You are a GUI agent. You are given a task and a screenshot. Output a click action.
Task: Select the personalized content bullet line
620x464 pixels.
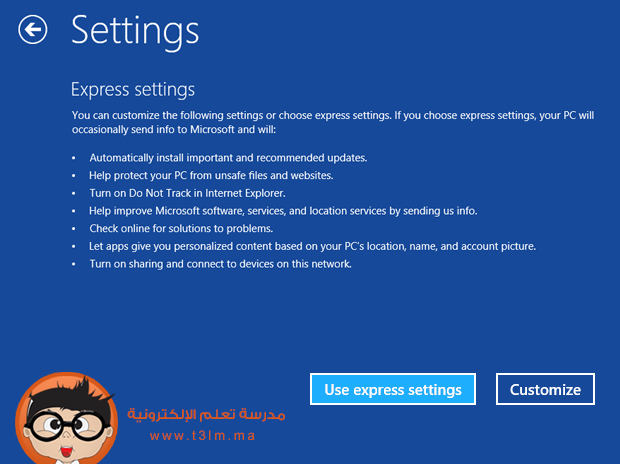[312, 246]
